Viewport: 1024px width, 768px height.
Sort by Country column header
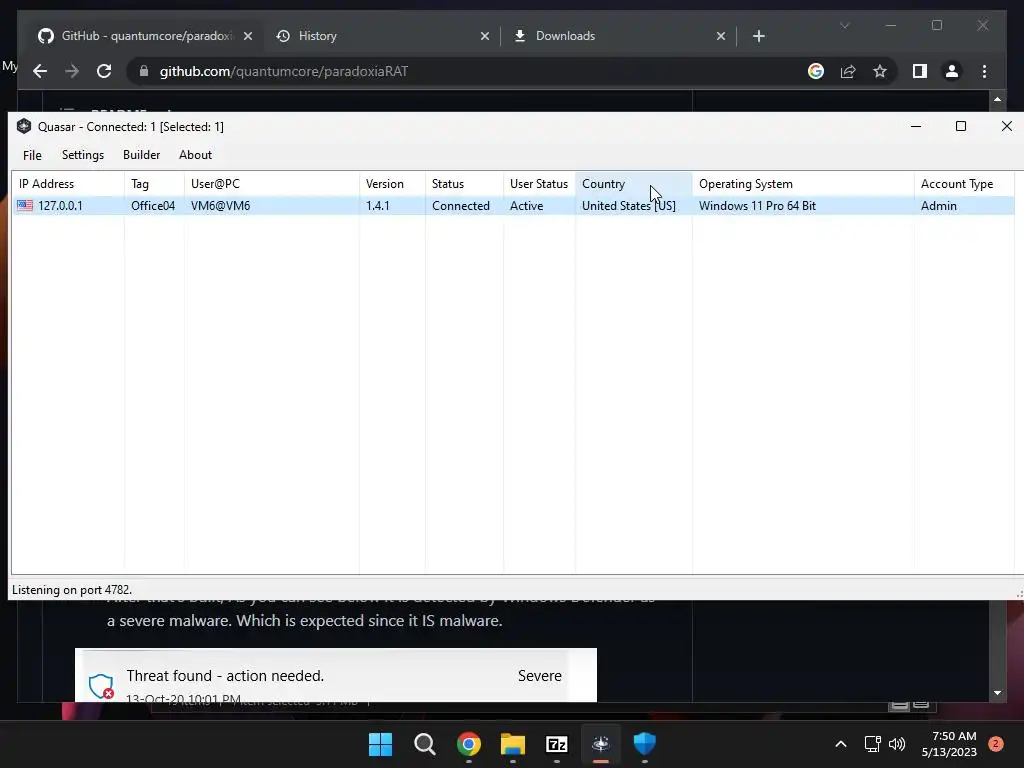tap(633, 184)
